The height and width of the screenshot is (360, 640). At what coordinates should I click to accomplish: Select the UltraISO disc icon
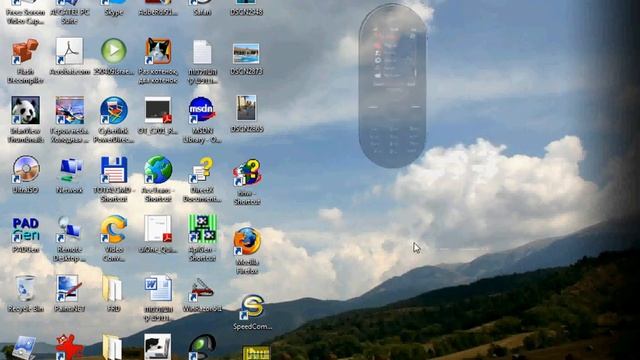[26, 169]
